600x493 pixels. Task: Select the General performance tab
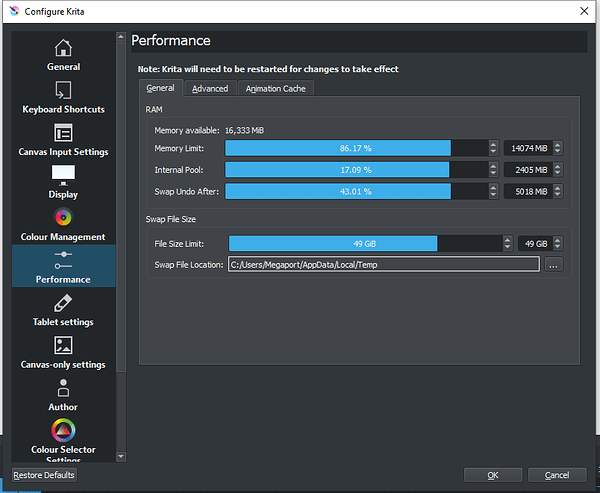tap(160, 88)
